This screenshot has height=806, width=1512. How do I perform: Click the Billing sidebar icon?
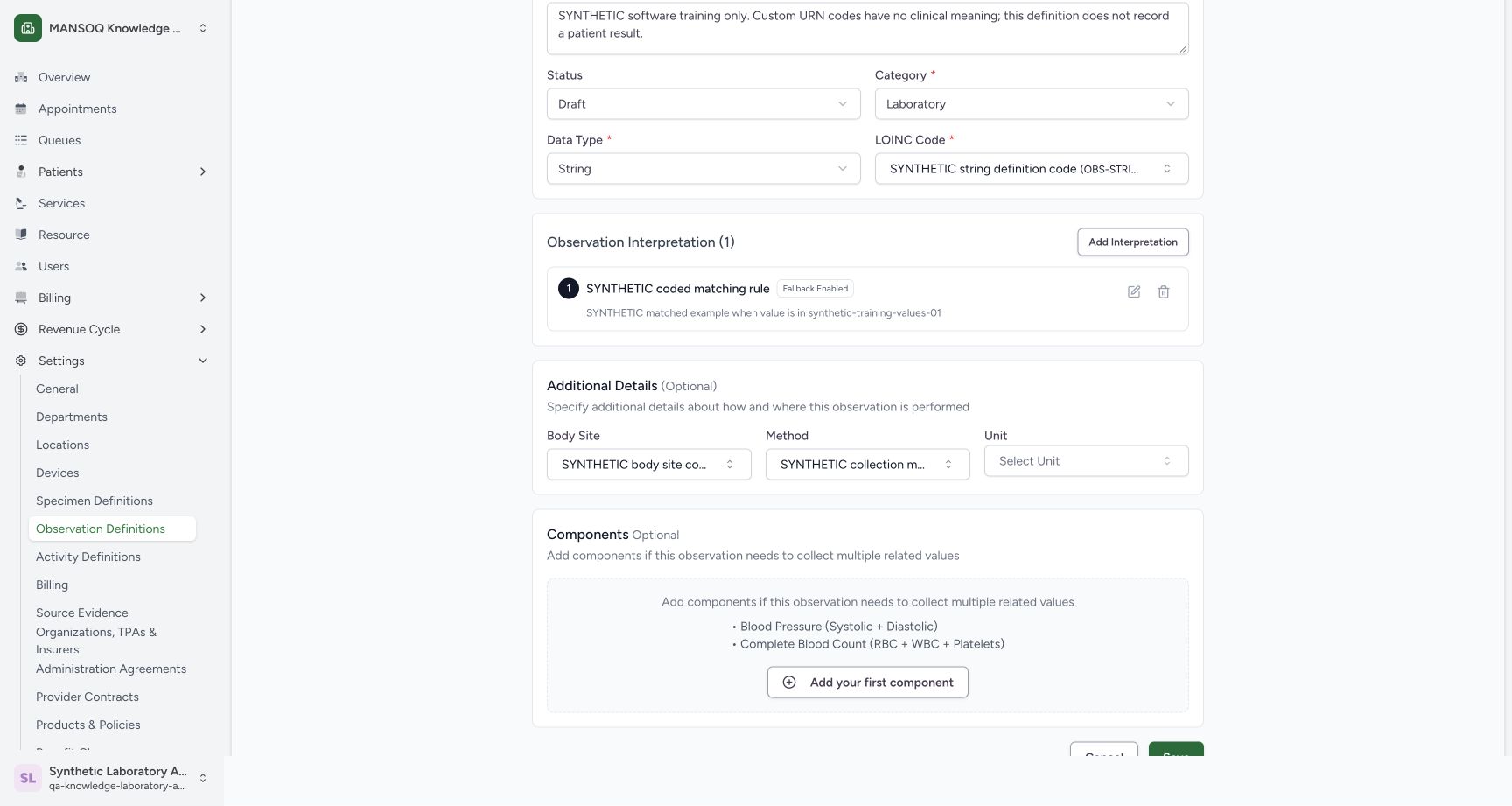pyautogui.click(x=21, y=298)
